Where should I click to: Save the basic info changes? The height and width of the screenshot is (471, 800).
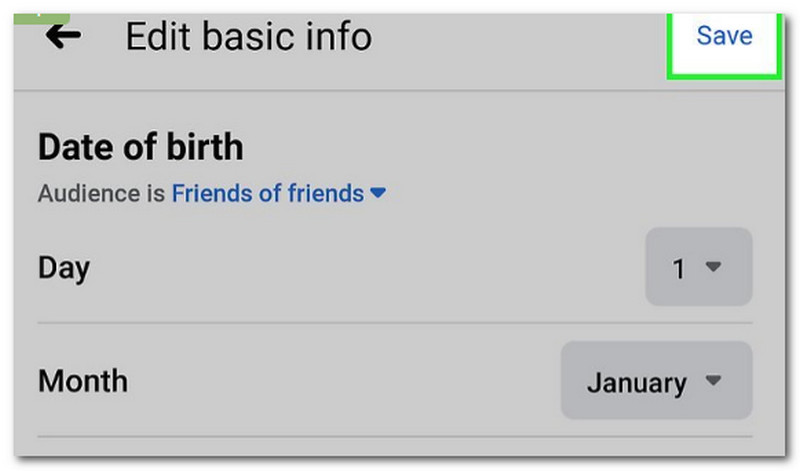pyautogui.click(x=724, y=36)
